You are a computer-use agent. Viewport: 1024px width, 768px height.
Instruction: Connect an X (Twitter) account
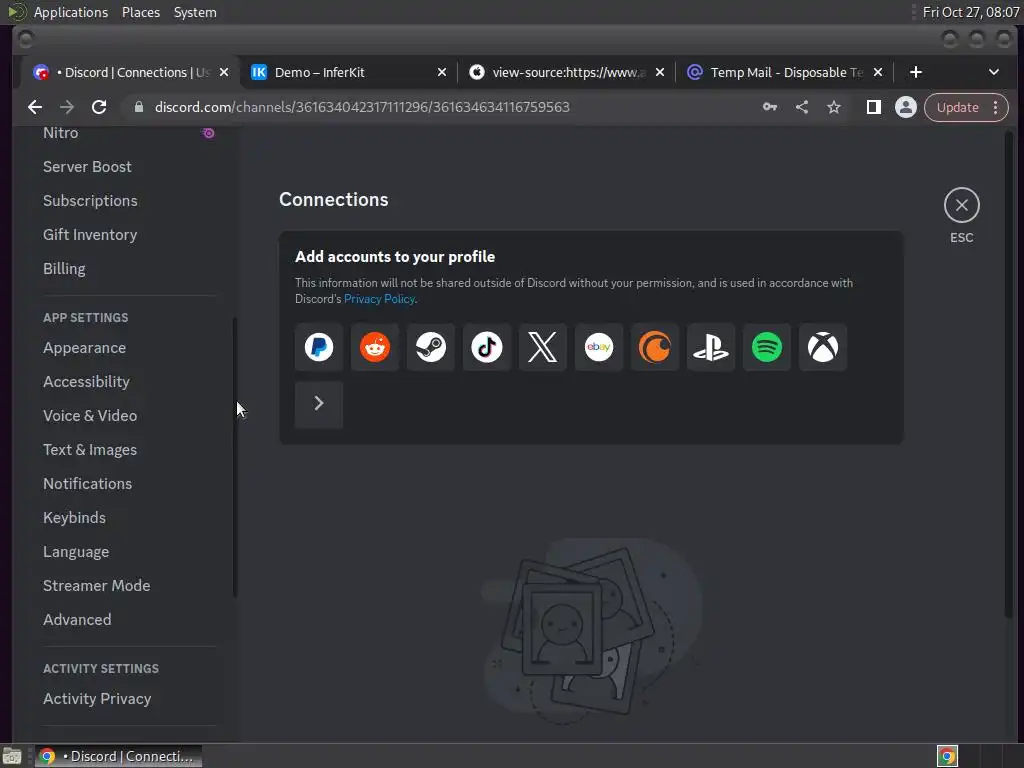pos(543,347)
